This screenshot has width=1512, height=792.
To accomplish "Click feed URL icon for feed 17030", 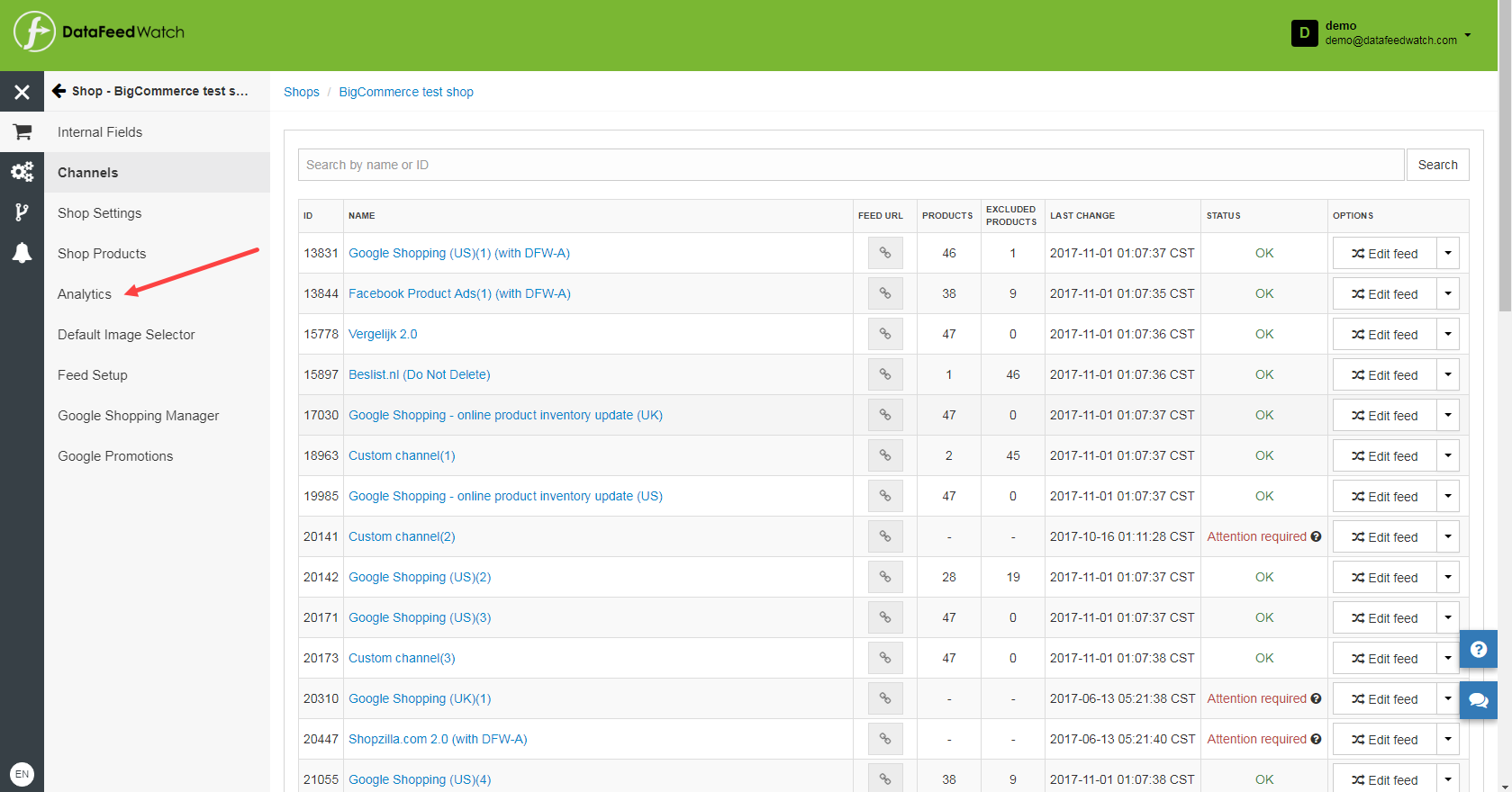I will point(885,415).
